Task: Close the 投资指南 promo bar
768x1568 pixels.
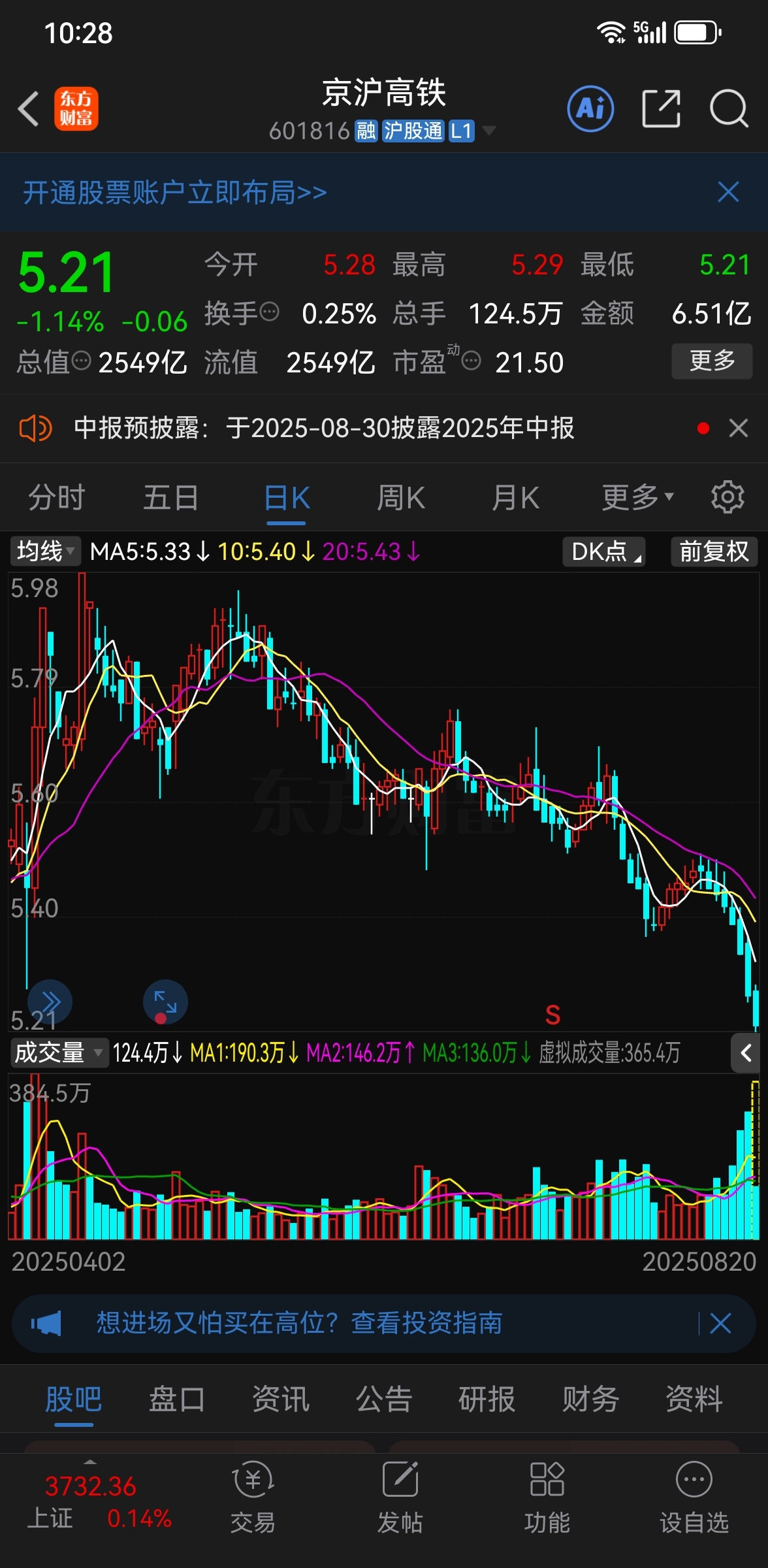Action: [720, 1324]
